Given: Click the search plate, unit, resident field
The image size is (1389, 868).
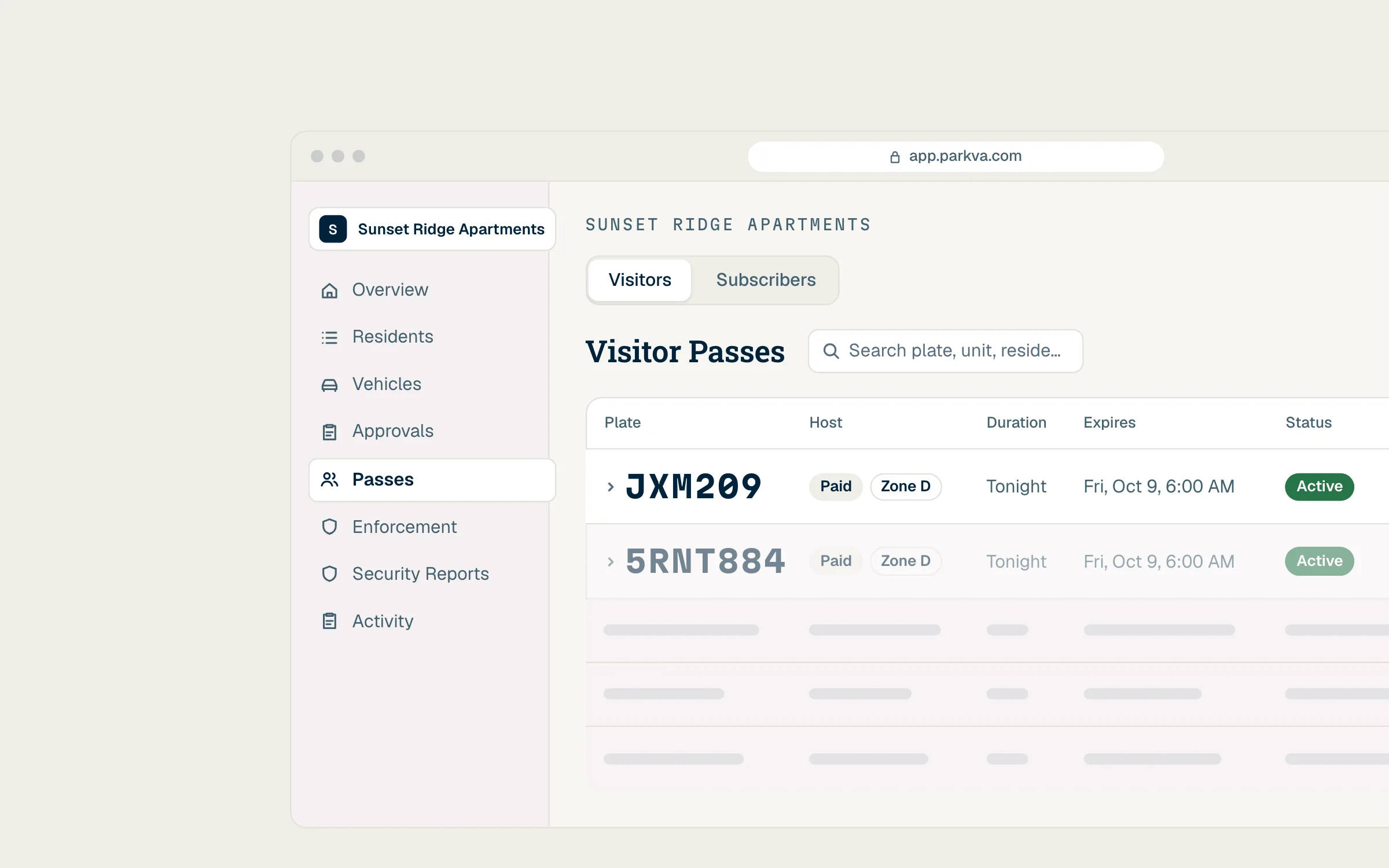Looking at the screenshot, I should 946,351.
